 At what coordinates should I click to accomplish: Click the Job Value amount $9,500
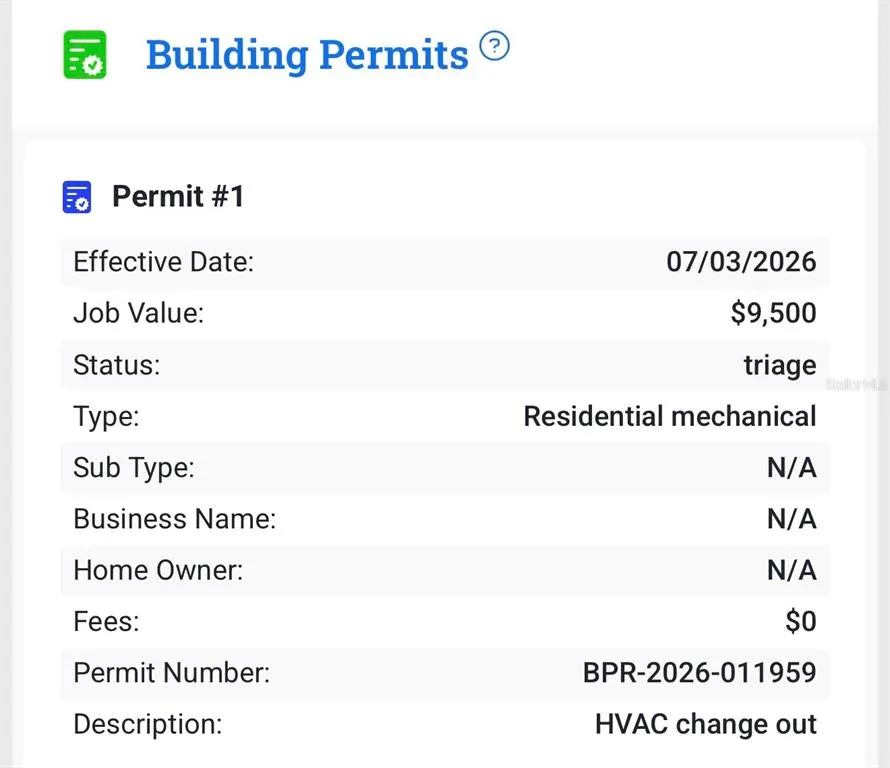coord(774,313)
